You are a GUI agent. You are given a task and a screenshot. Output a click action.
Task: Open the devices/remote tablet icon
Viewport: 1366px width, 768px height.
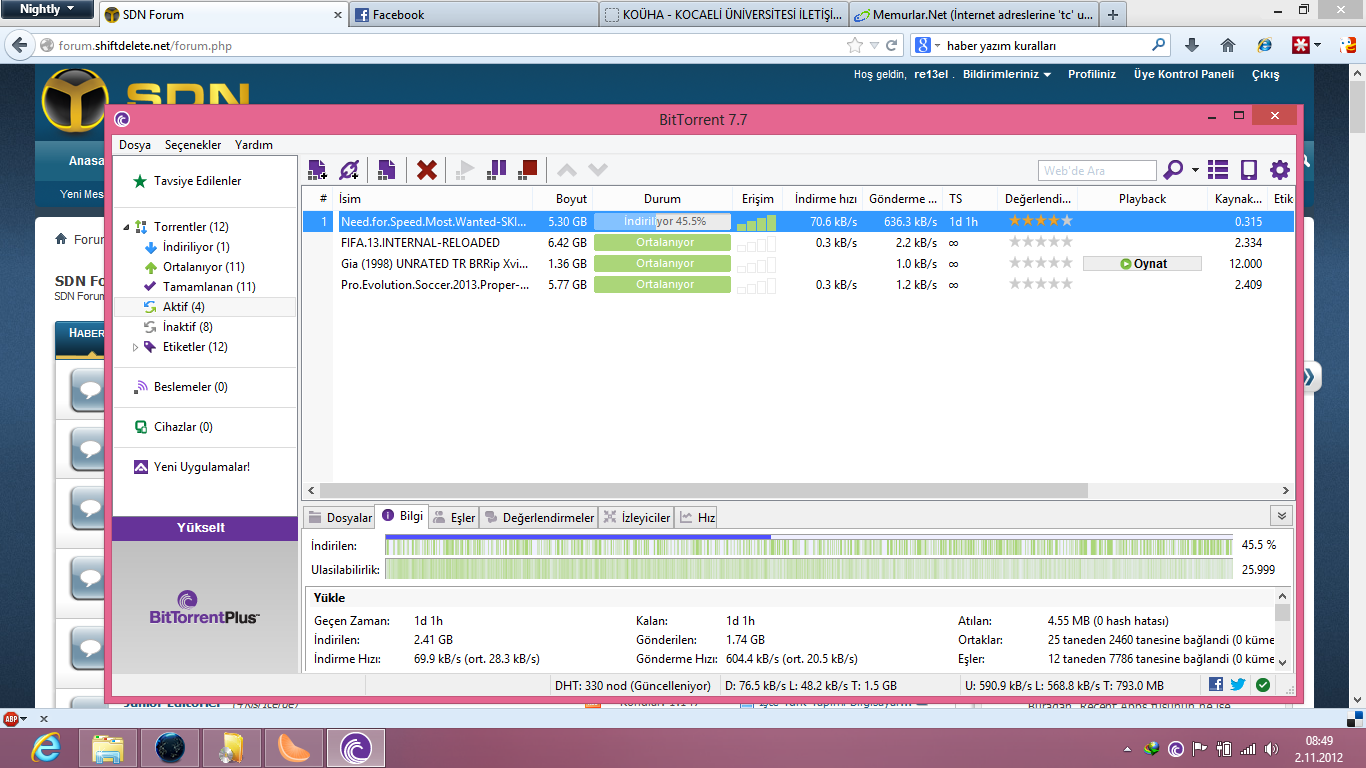pyautogui.click(x=1248, y=170)
